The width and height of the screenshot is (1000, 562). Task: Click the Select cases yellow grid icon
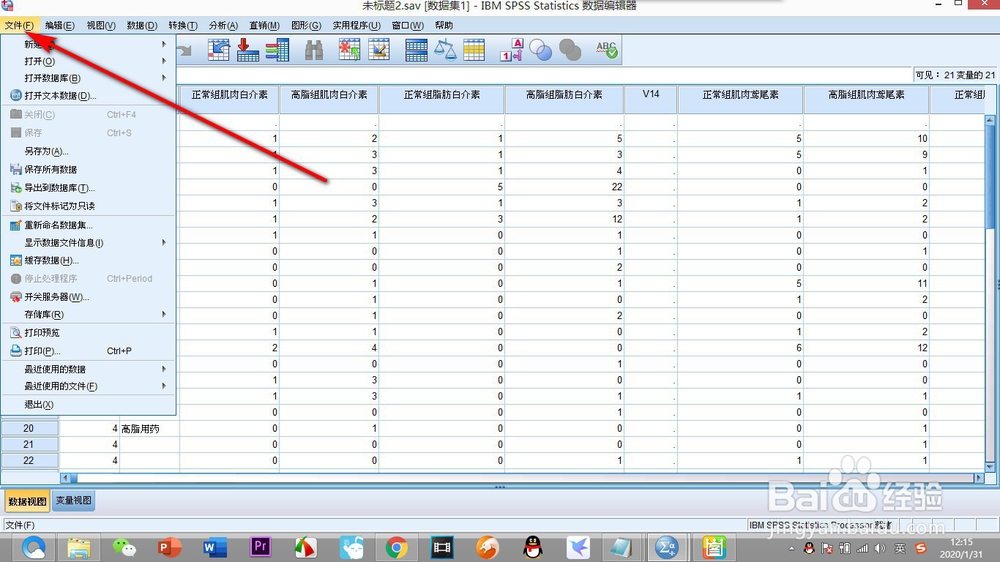(474, 50)
